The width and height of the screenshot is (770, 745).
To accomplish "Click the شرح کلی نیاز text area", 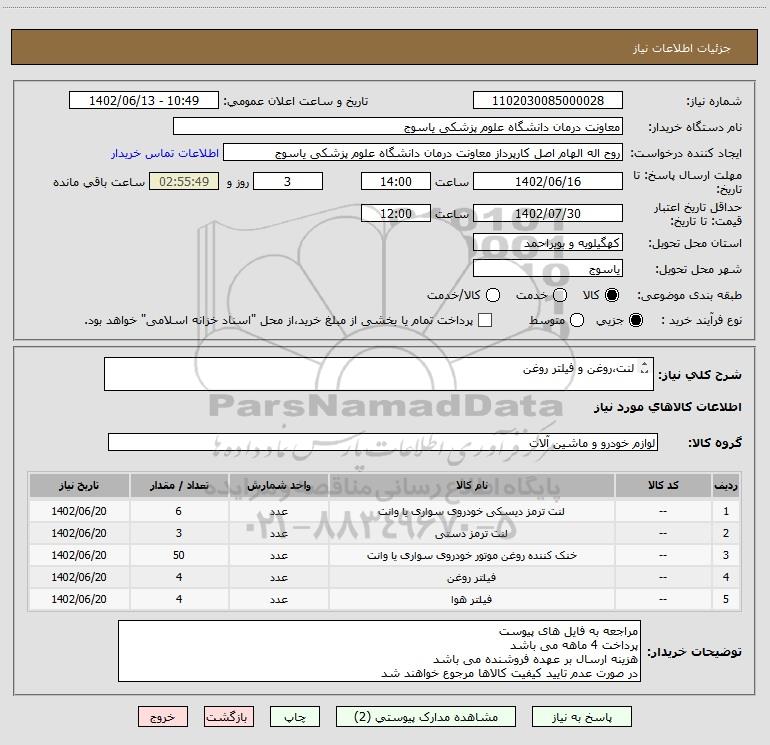I will point(379,374).
